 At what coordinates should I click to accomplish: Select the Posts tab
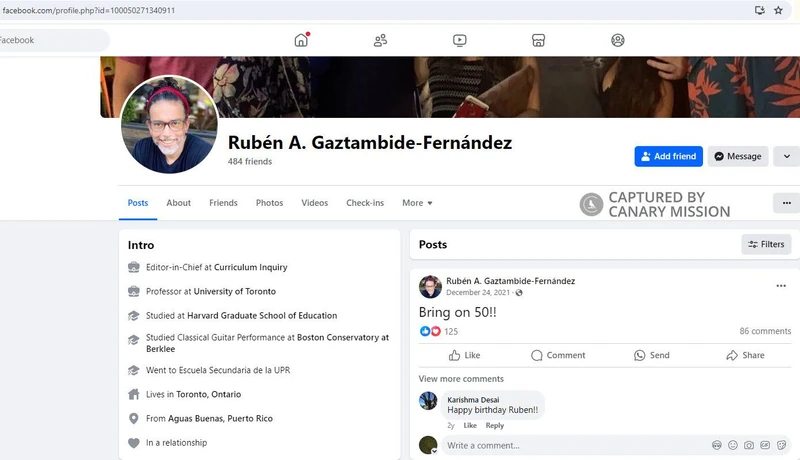pyautogui.click(x=138, y=202)
